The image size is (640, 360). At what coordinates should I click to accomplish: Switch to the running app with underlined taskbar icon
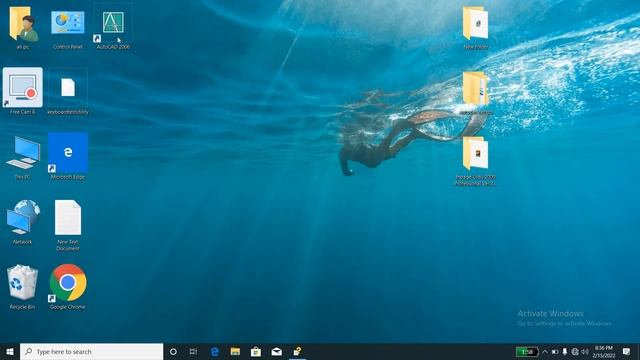pyautogui.click(x=298, y=351)
